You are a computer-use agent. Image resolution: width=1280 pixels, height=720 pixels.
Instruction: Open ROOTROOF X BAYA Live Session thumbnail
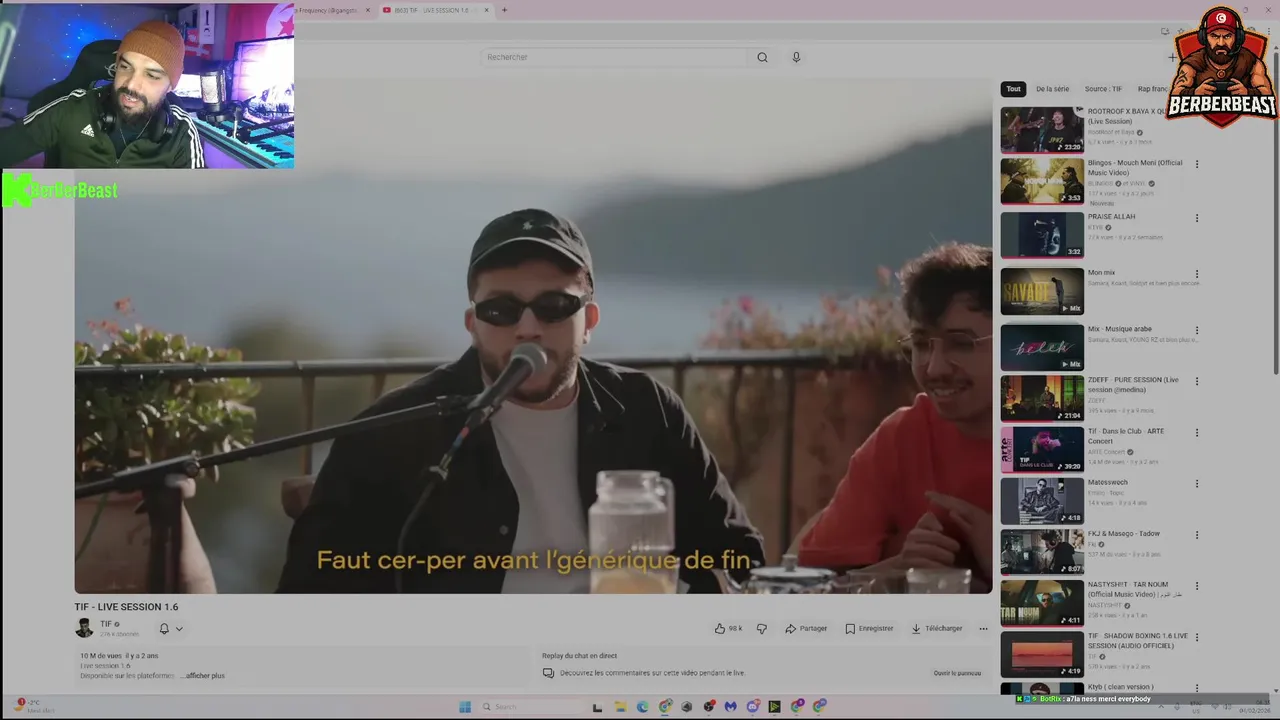[x=1042, y=130]
